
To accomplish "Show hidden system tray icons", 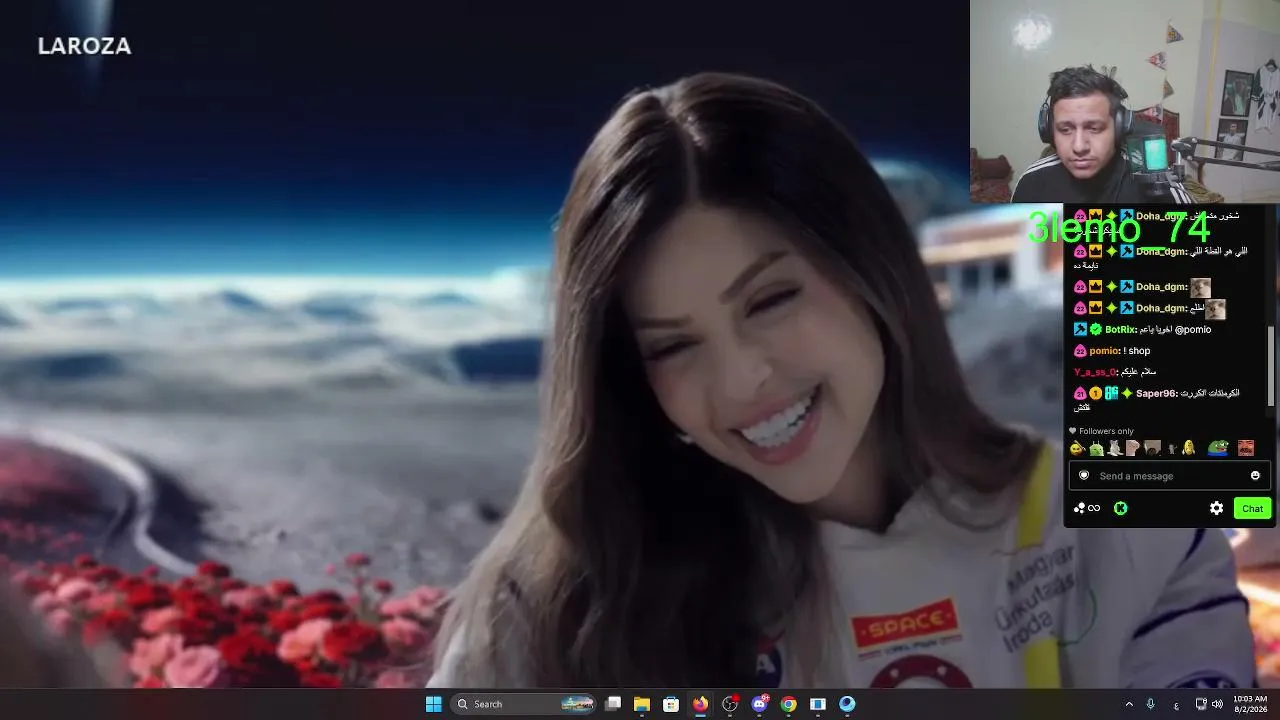I will (x=1129, y=704).
